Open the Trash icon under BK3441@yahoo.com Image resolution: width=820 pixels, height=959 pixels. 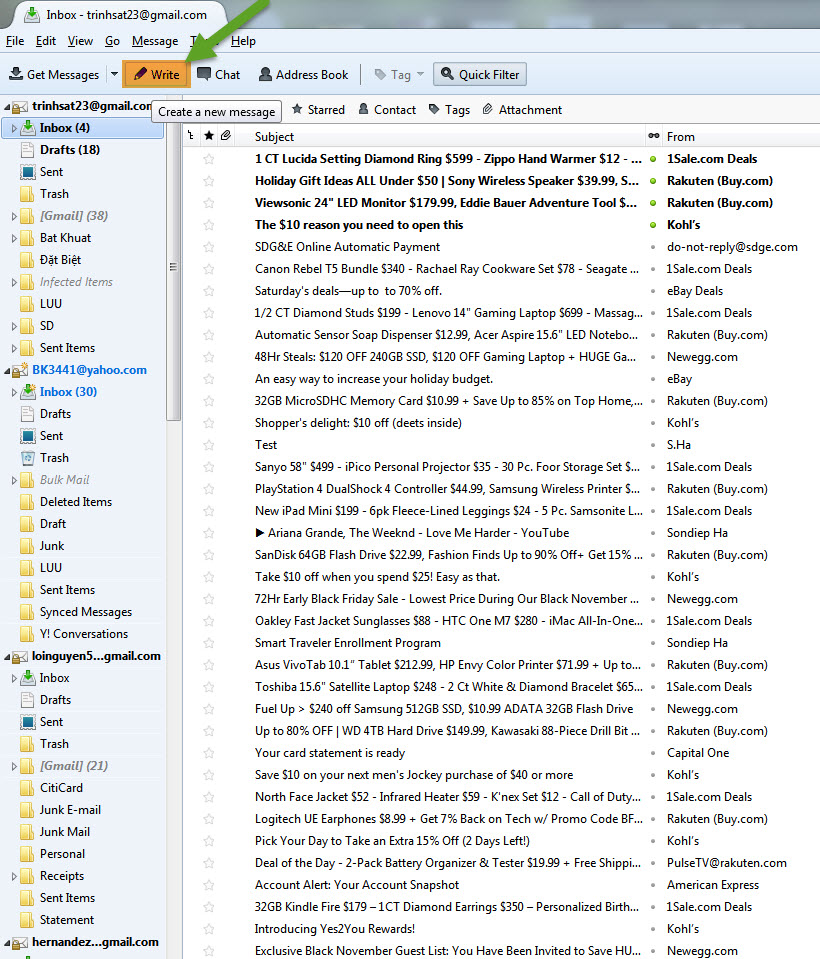coord(28,458)
